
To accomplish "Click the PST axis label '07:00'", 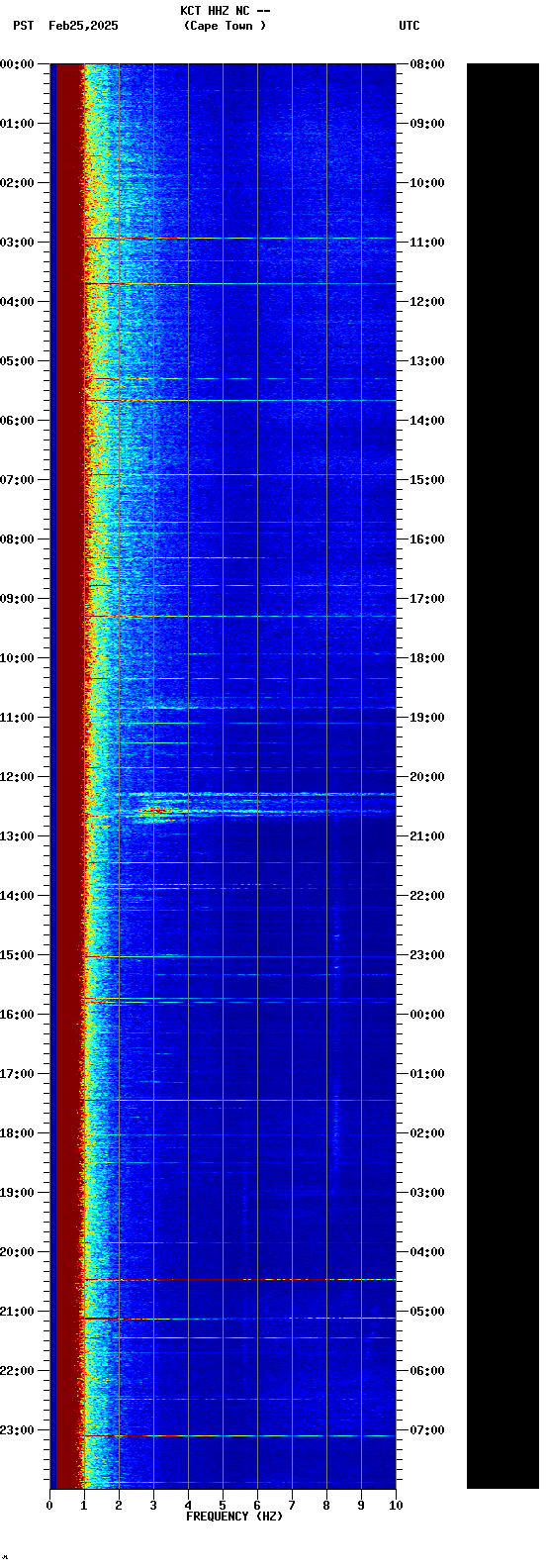I will coord(18,480).
